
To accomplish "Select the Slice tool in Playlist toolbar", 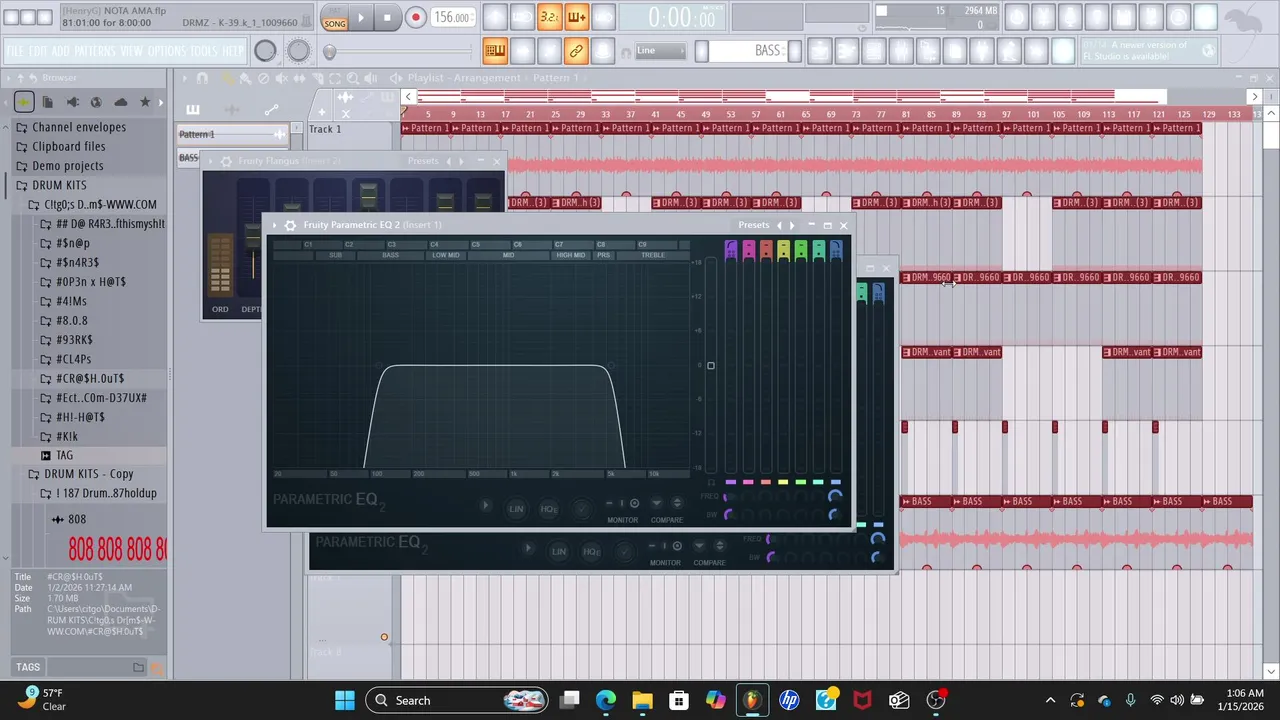I will coord(318,78).
